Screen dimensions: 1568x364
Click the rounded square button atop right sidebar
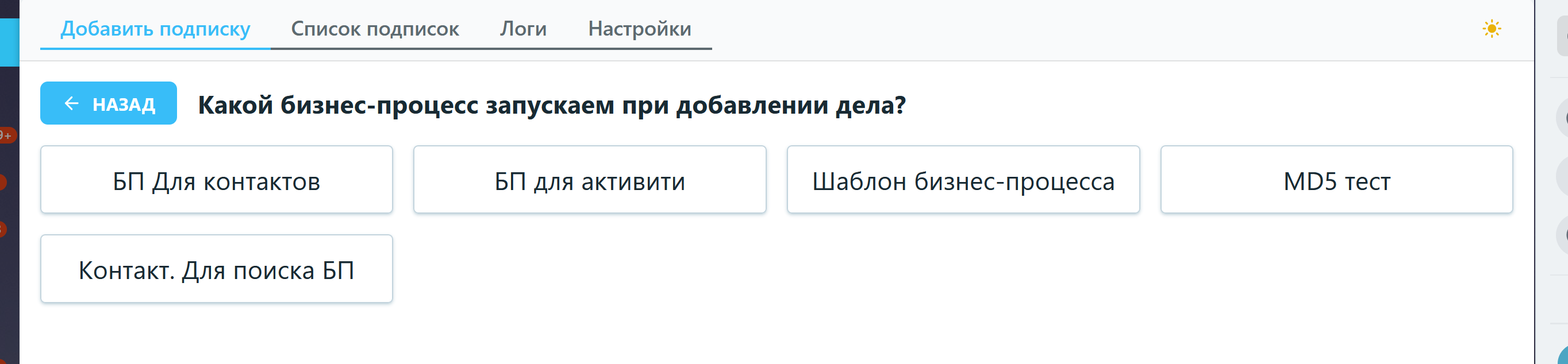(x=1562, y=36)
